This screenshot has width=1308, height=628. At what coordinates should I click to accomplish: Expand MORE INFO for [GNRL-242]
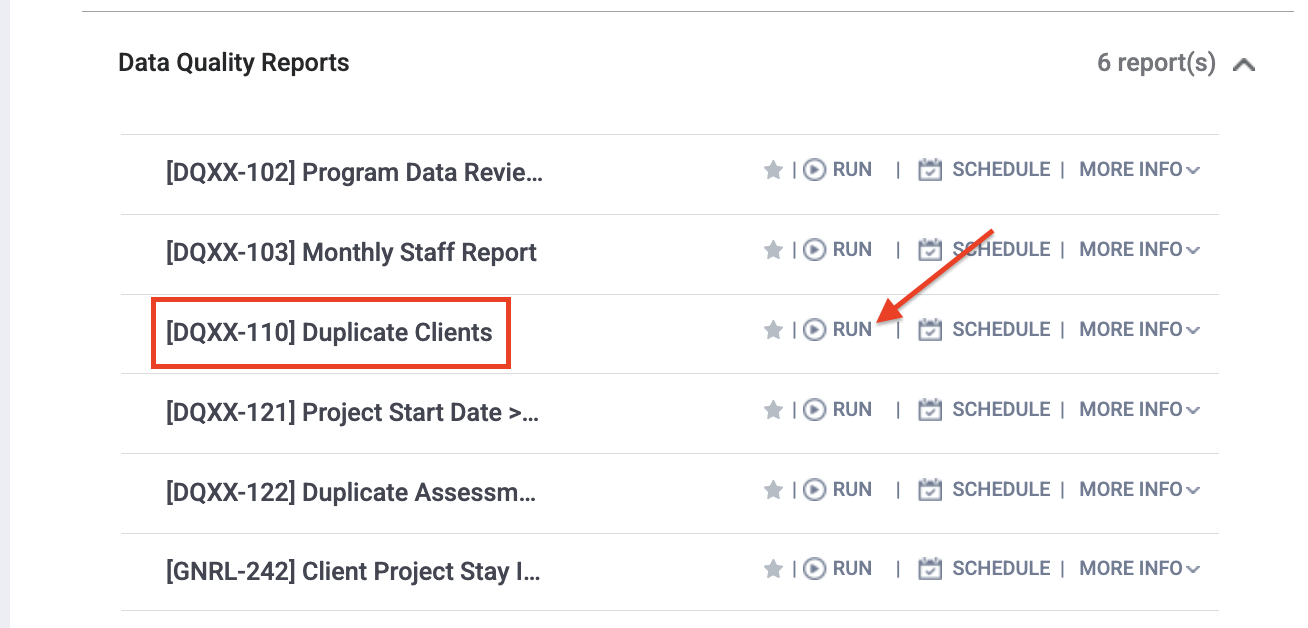point(1138,568)
